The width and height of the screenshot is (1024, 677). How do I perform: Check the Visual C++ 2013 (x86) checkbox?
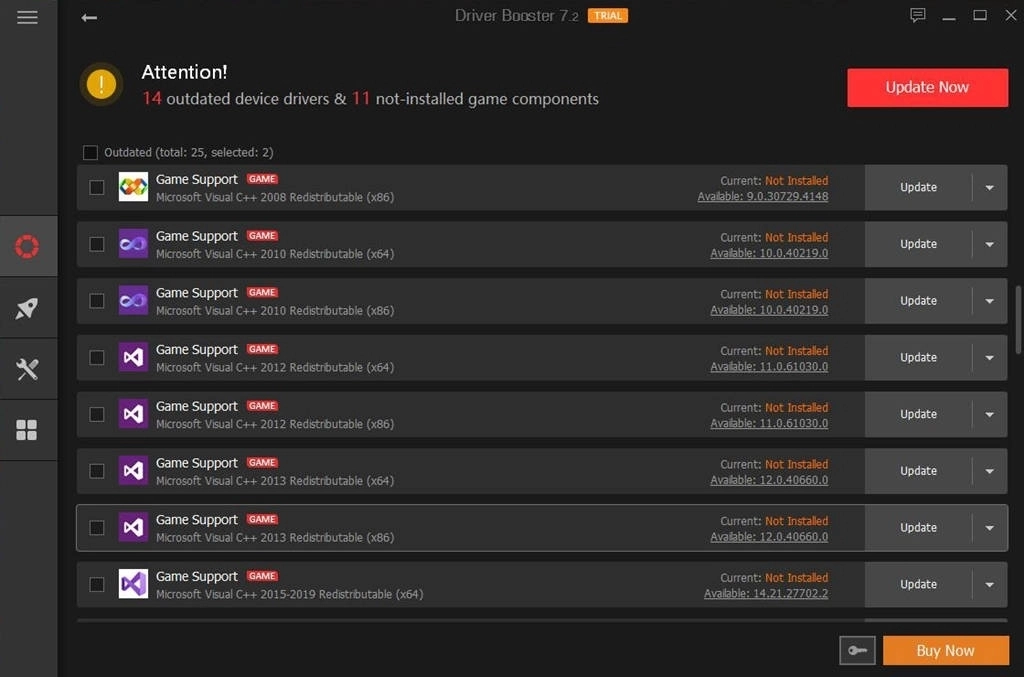[97, 527]
